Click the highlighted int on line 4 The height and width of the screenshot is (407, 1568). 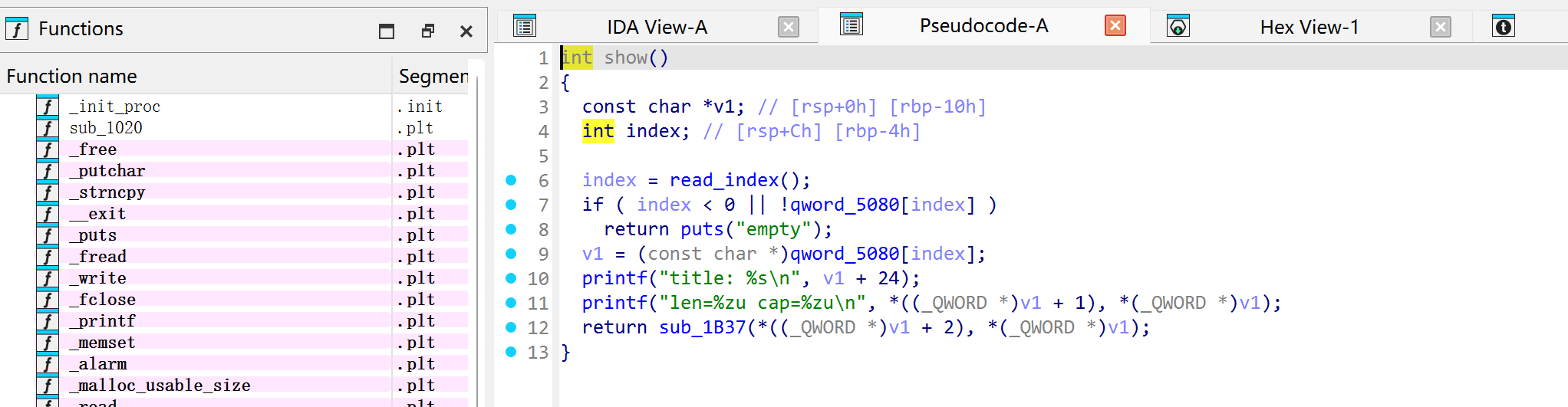[598, 131]
